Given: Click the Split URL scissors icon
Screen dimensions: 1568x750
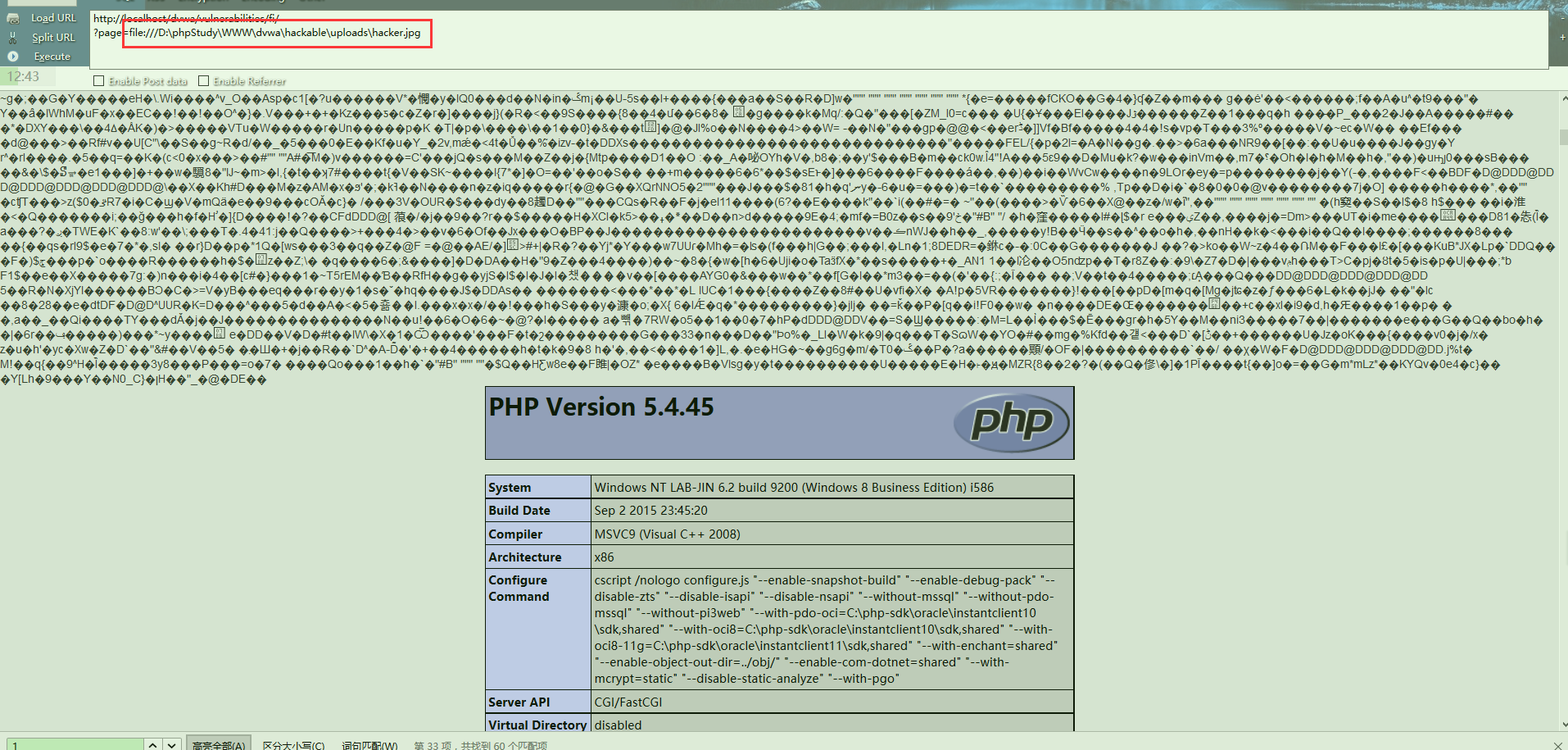Looking at the screenshot, I should 12,38.
